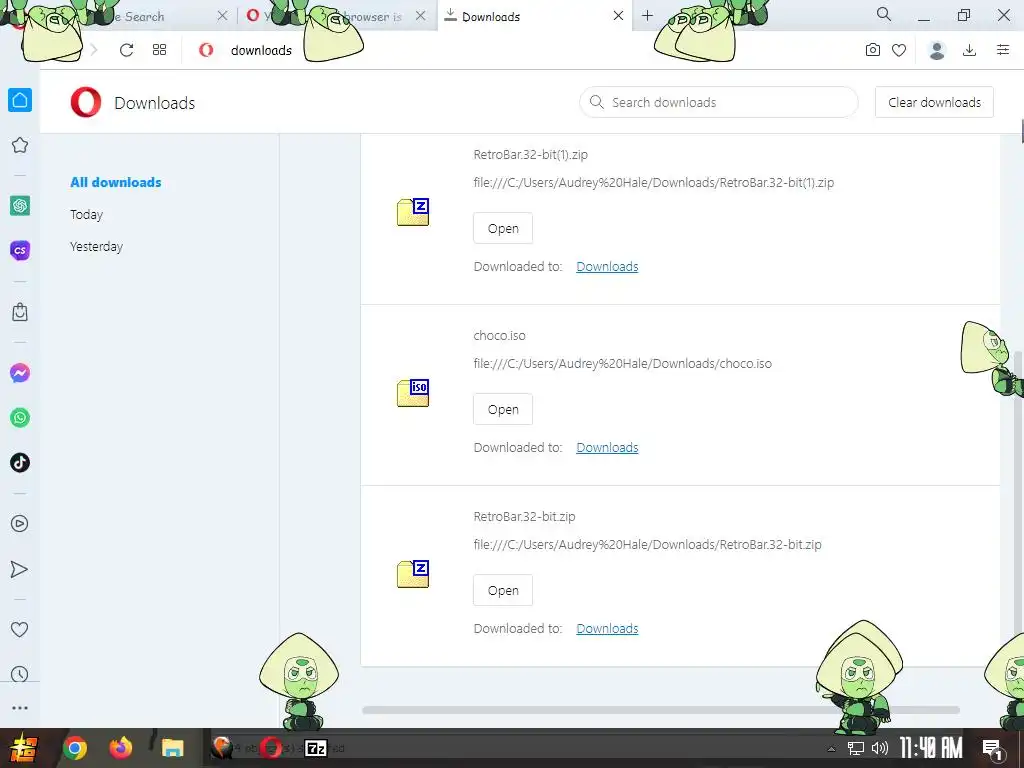Take a snapshot with the camera icon
The image size is (1024, 768).
pyautogui.click(x=872, y=50)
